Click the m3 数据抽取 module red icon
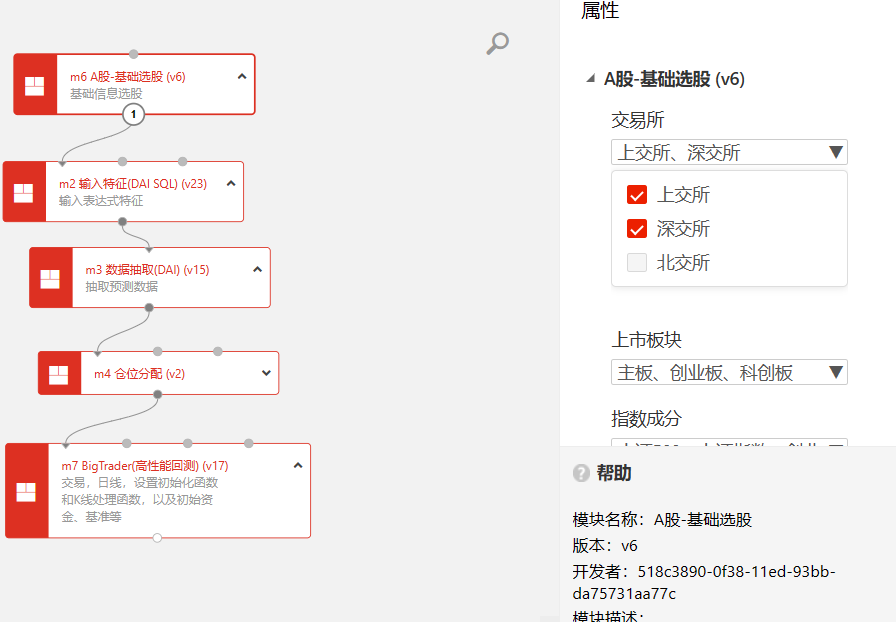 click(x=51, y=278)
